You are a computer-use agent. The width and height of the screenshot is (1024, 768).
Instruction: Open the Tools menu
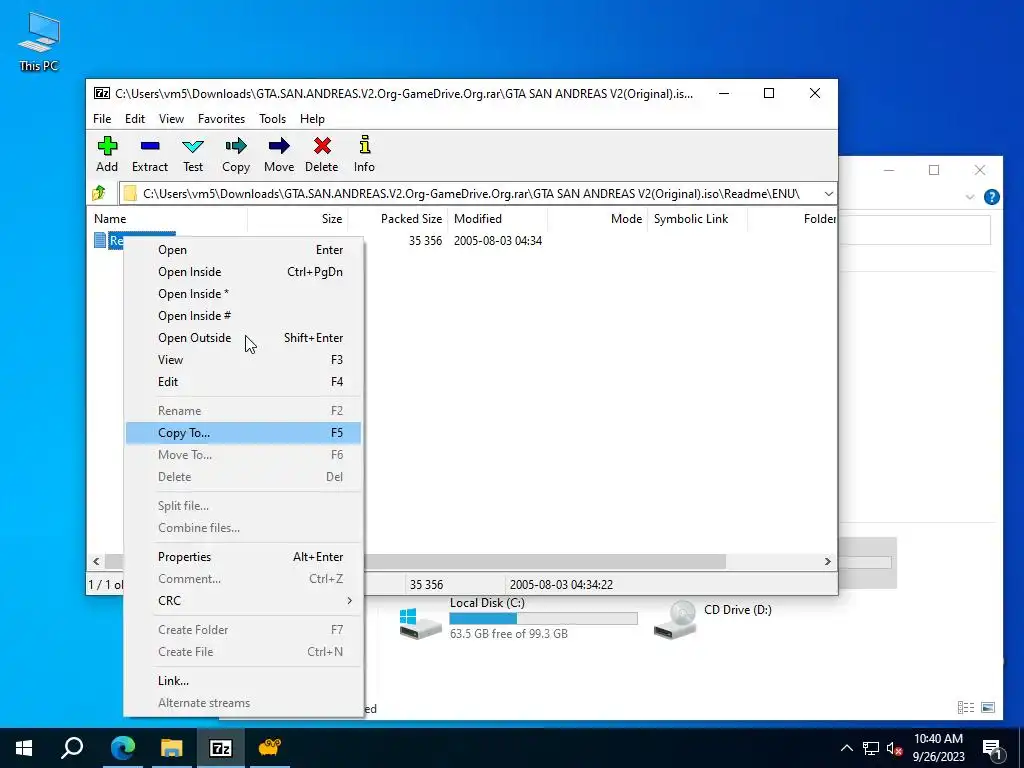272,119
